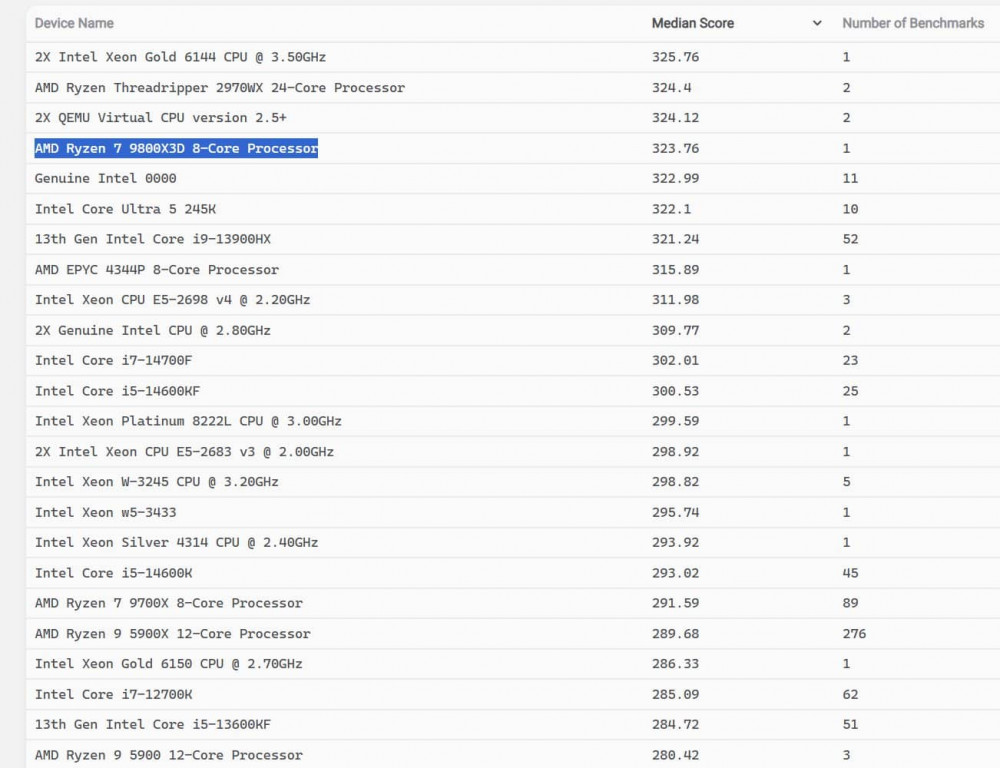Click median score value 325.76

675,57
